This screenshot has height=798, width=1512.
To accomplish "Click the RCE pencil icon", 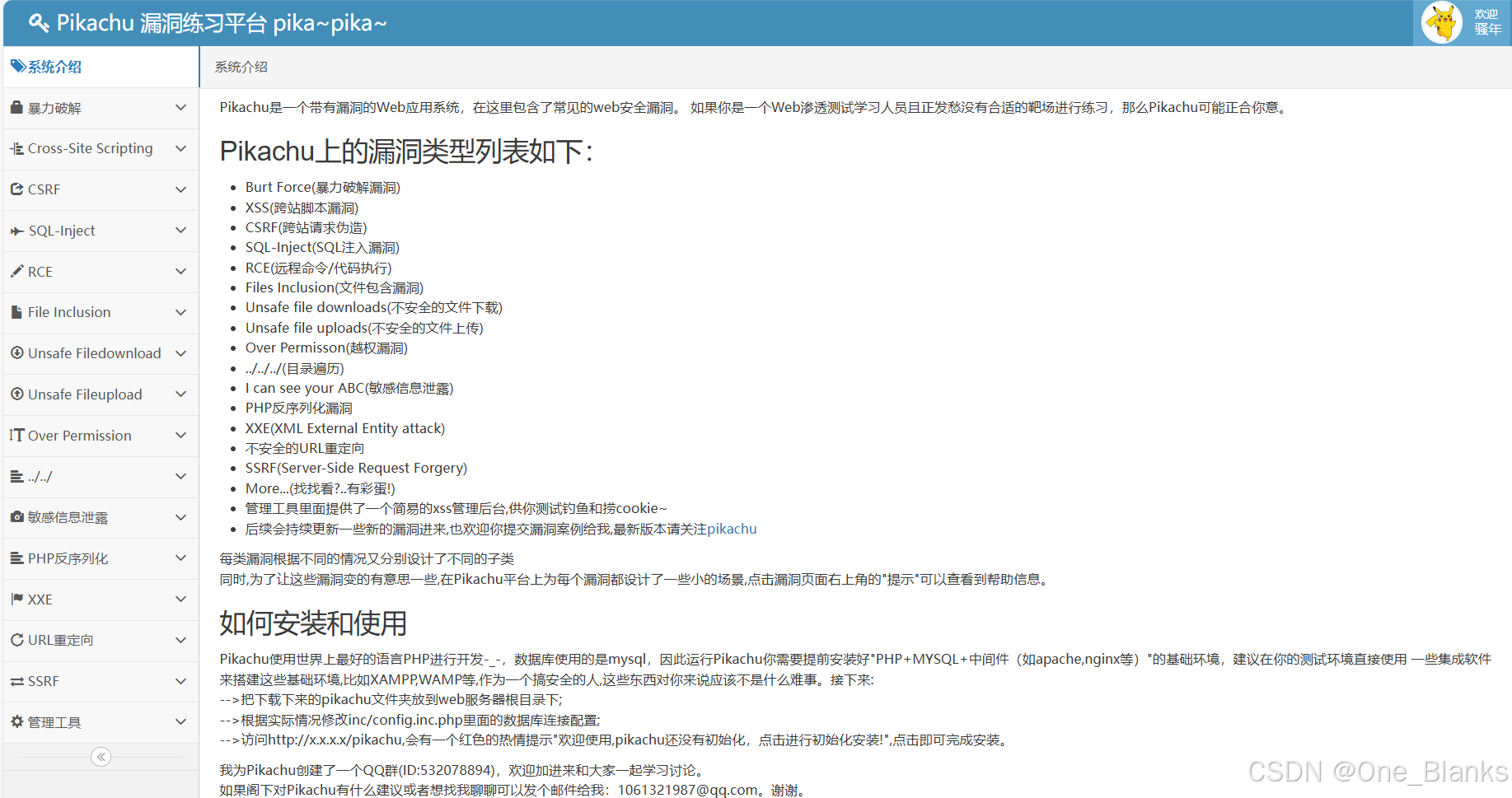I will [x=16, y=271].
